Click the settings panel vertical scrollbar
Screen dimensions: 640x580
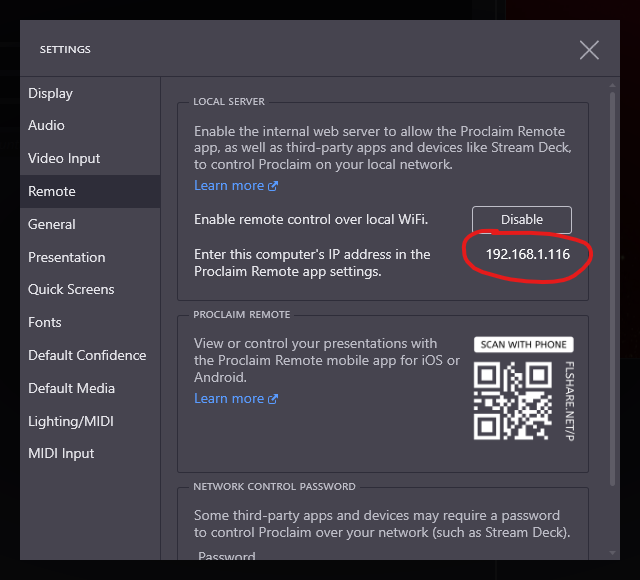(612, 289)
